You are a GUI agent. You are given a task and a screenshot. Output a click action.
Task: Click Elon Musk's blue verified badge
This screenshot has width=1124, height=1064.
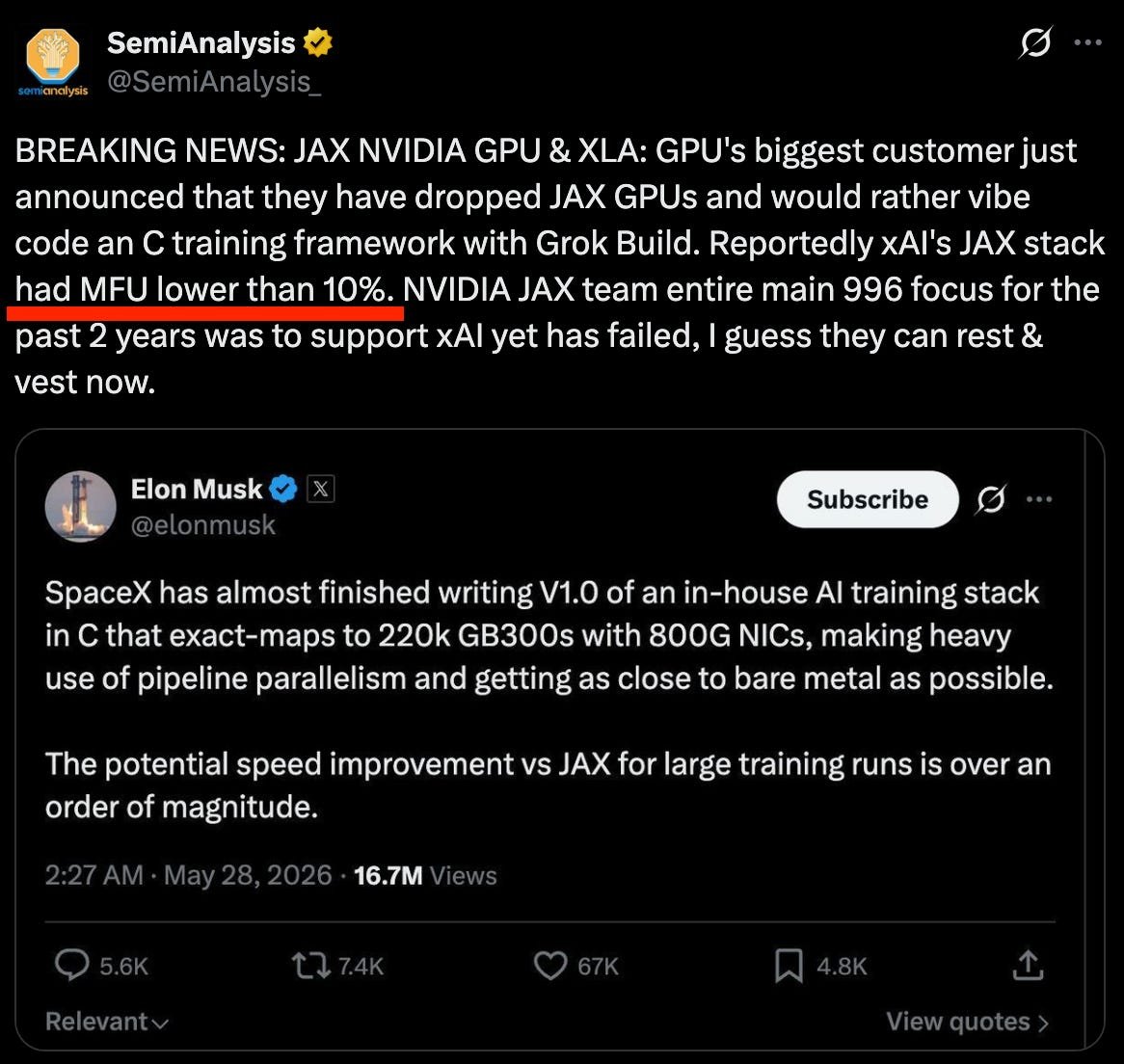tap(283, 490)
